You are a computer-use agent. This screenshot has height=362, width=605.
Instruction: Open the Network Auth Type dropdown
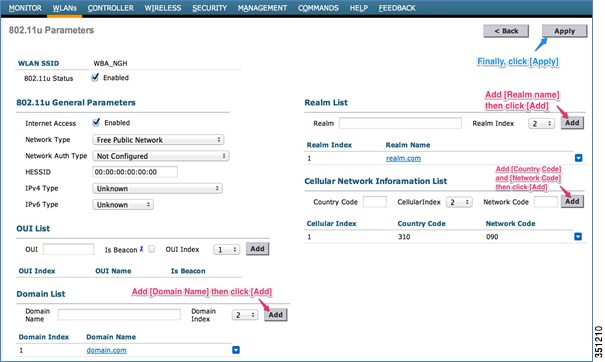click(161, 156)
